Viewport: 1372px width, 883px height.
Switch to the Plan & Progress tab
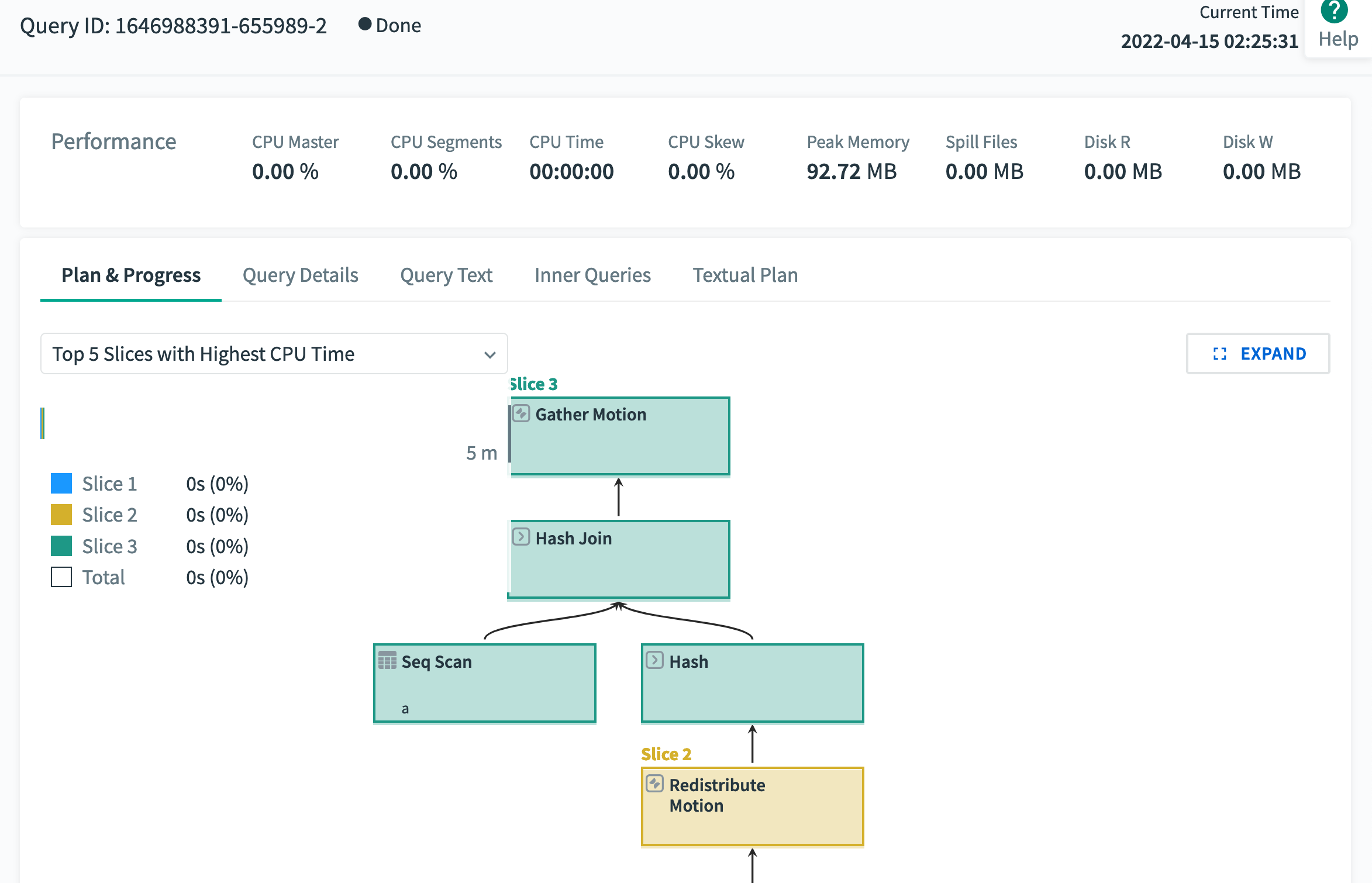131,275
